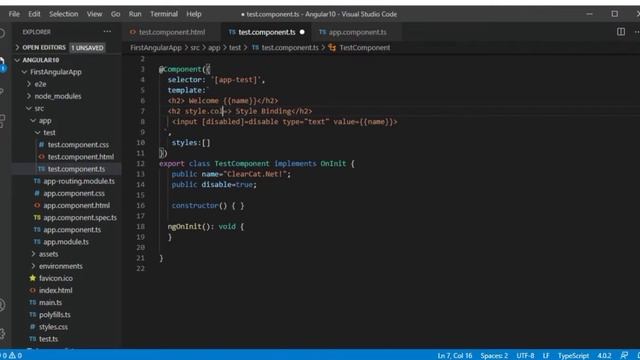Switch to the test.component.ts tab
This screenshot has height=360, width=640.
tap(266, 32)
